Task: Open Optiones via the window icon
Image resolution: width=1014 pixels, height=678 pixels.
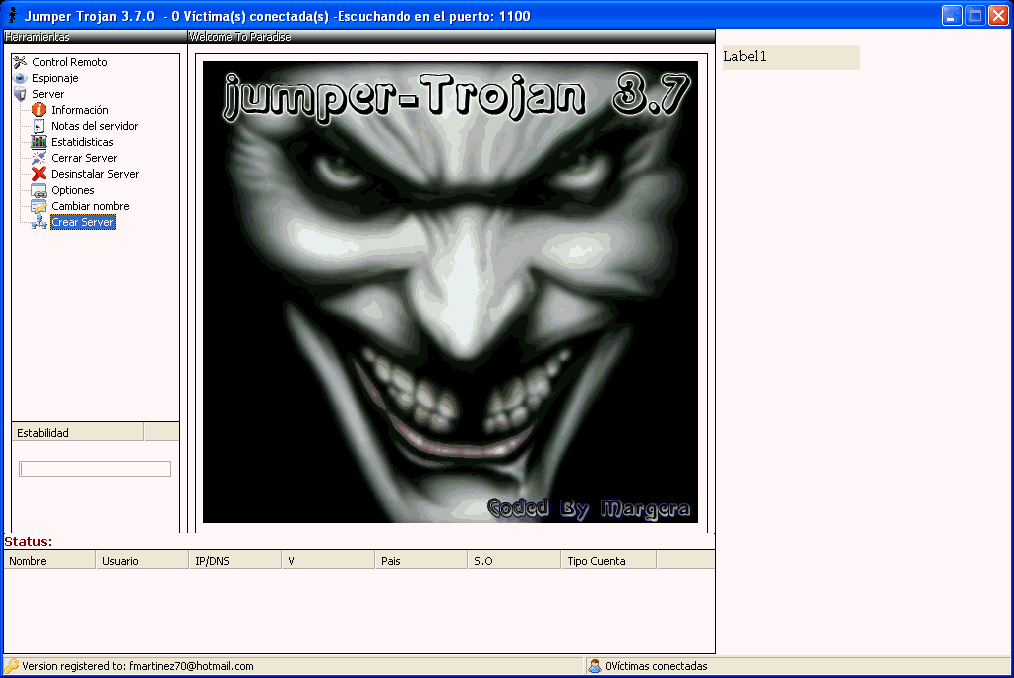Action: pos(37,190)
